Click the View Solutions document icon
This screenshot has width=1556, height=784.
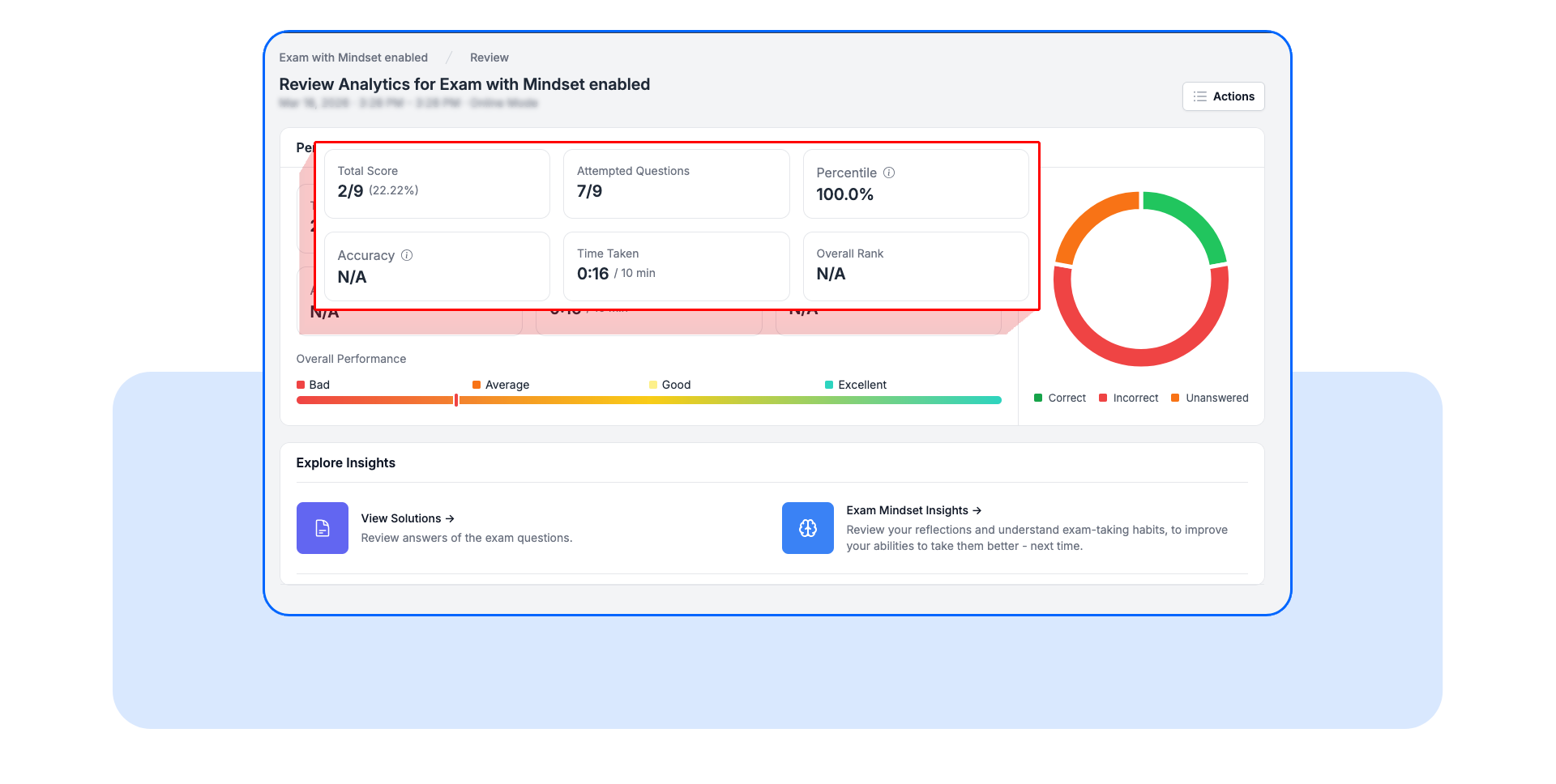(322, 528)
